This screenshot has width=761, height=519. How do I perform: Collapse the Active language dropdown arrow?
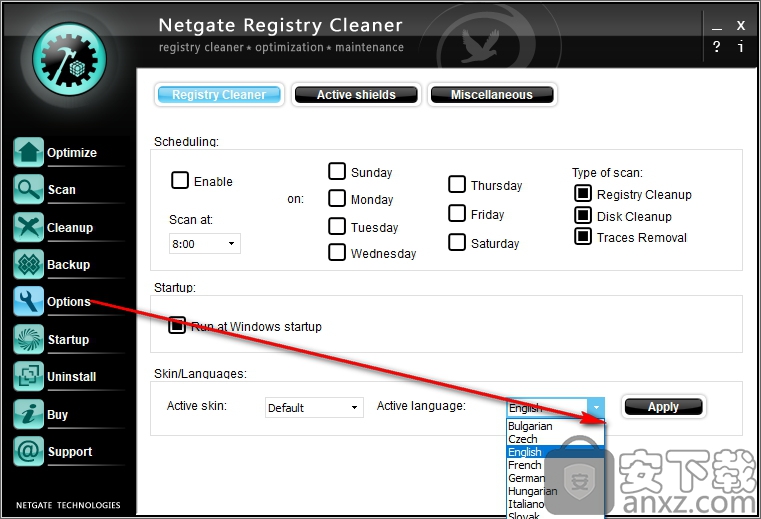[x=596, y=407]
